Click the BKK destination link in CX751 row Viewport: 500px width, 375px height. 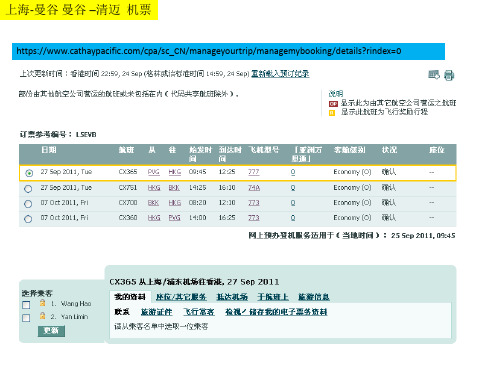pos(174,188)
